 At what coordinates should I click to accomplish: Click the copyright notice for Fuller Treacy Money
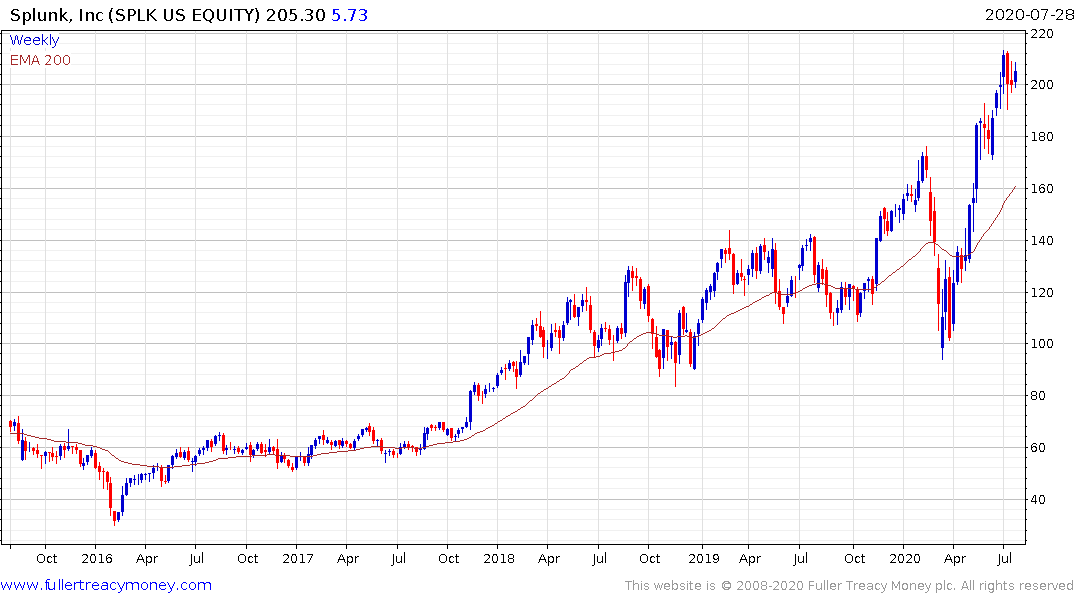[x=849, y=586]
